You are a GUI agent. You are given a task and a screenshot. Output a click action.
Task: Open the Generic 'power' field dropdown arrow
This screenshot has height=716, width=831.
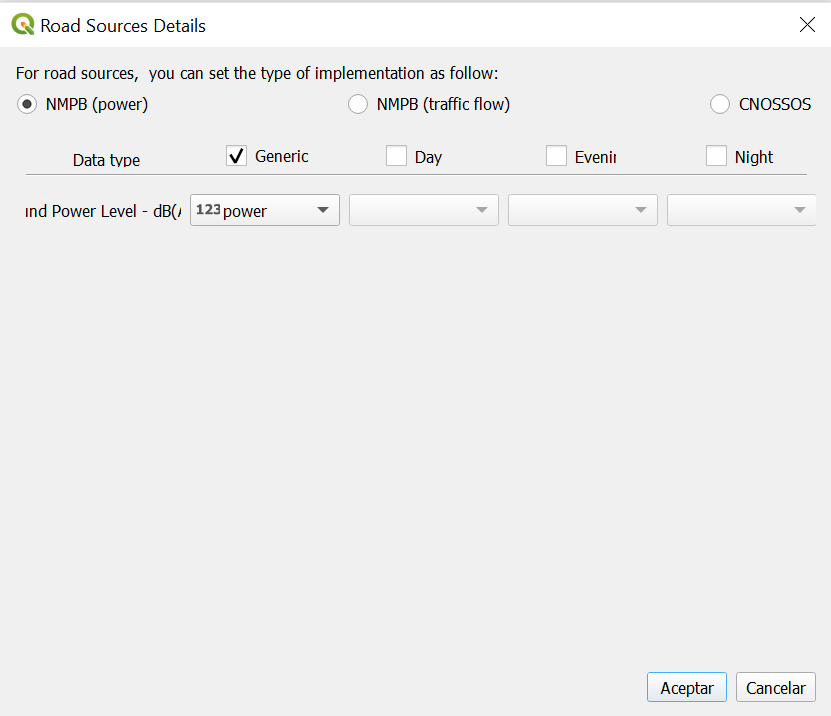click(322, 210)
